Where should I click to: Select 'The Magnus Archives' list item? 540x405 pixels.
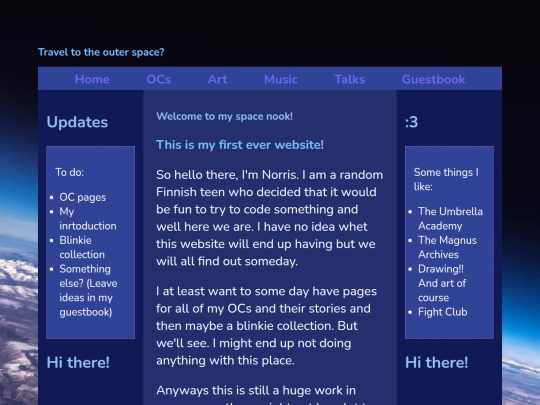tap(447, 247)
